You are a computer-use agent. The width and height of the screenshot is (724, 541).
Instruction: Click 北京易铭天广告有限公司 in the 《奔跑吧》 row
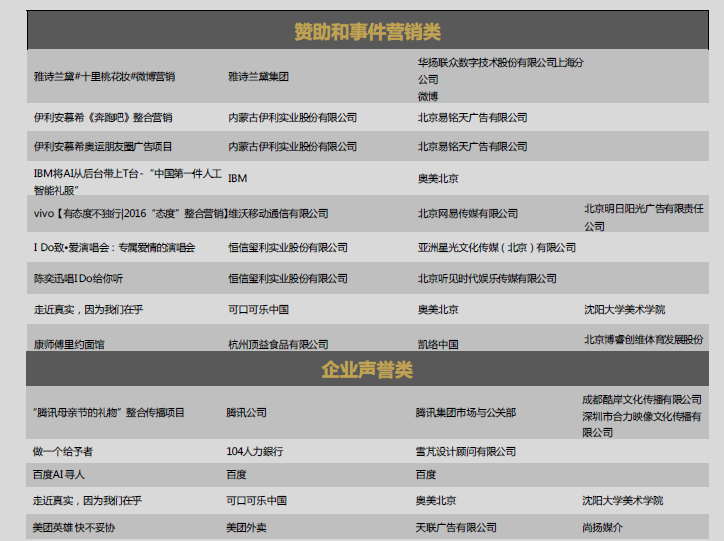pyautogui.click(x=472, y=118)
